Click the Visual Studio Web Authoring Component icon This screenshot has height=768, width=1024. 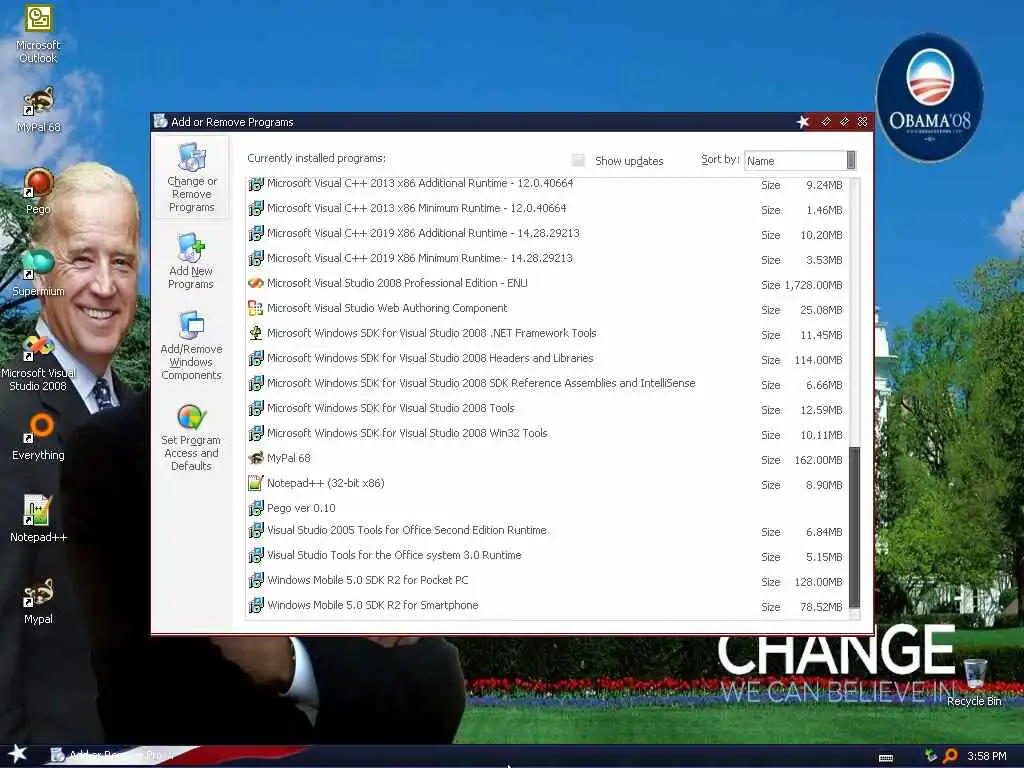coord(256,308)
